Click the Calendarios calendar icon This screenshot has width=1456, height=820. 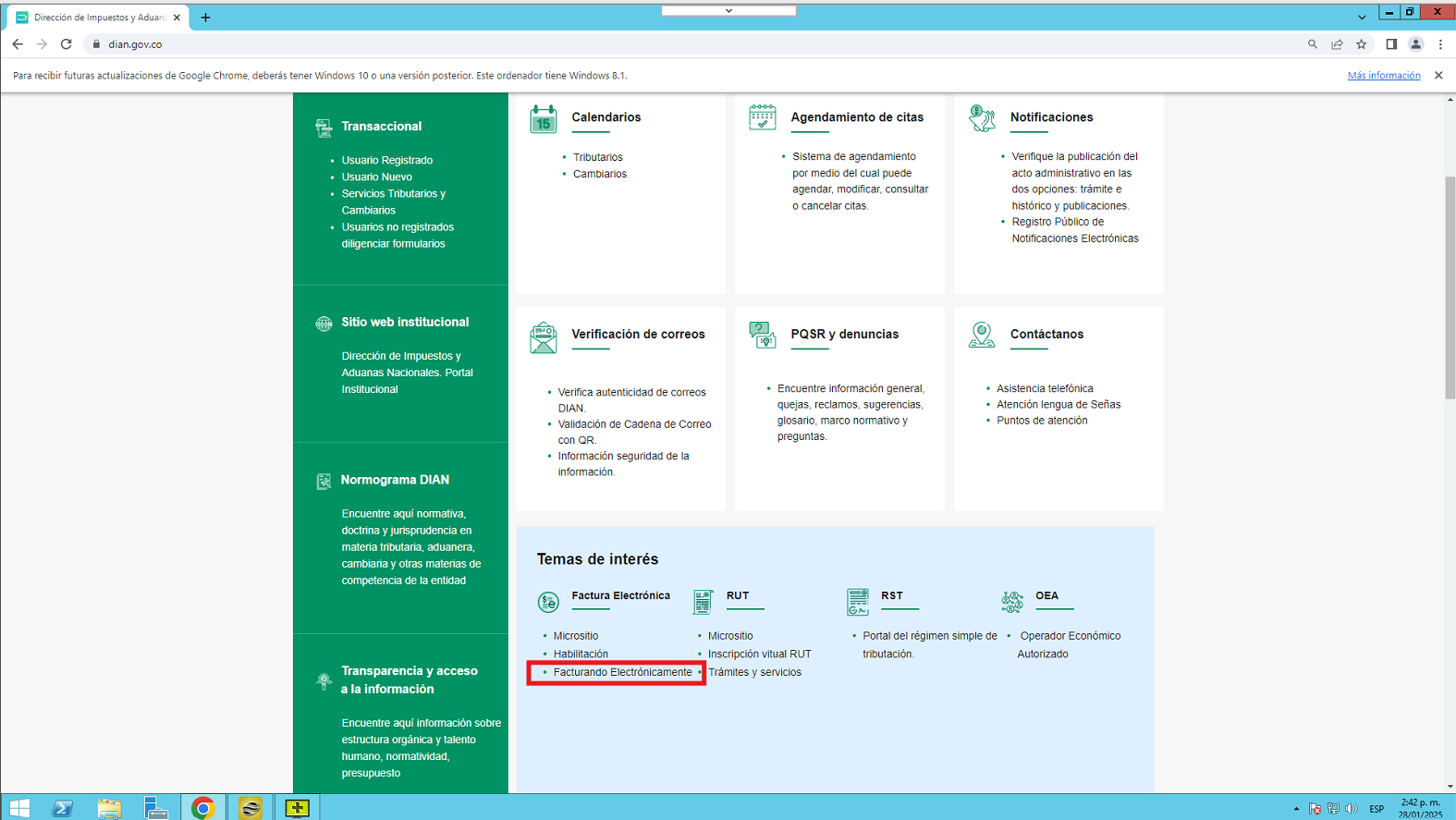544,119
